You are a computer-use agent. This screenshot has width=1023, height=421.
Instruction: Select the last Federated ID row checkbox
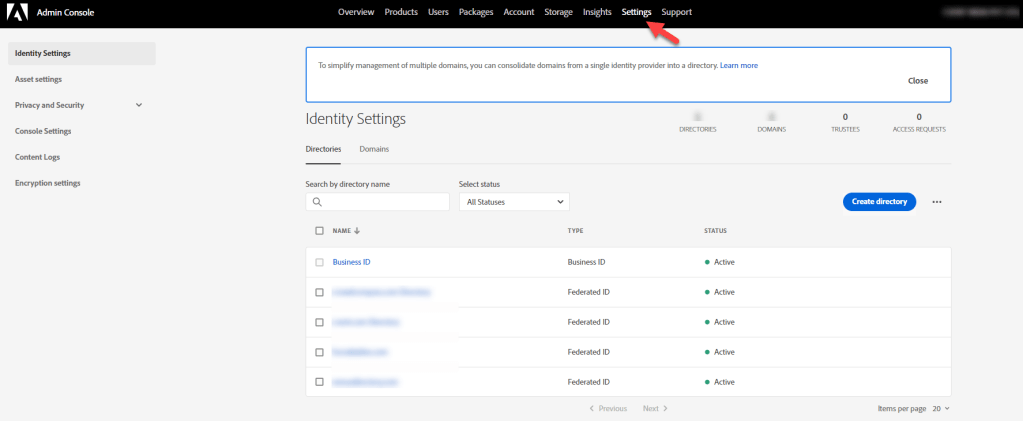pos(319,382)
